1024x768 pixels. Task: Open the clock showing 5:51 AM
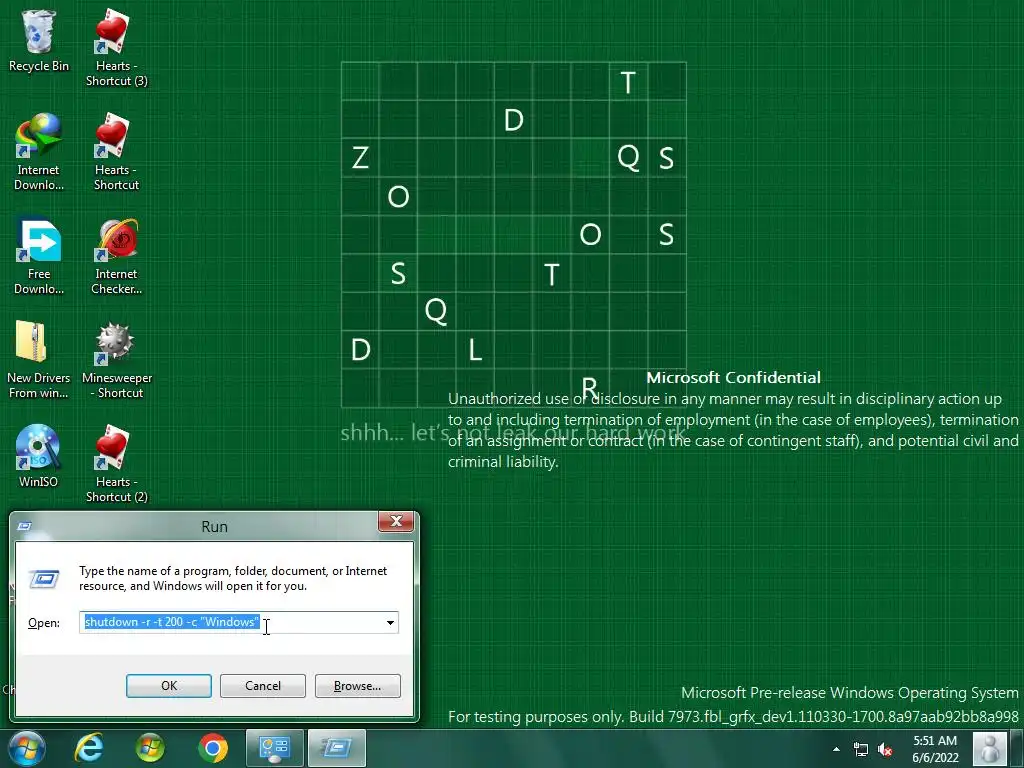pyautogui.click(x=935, y=749)
